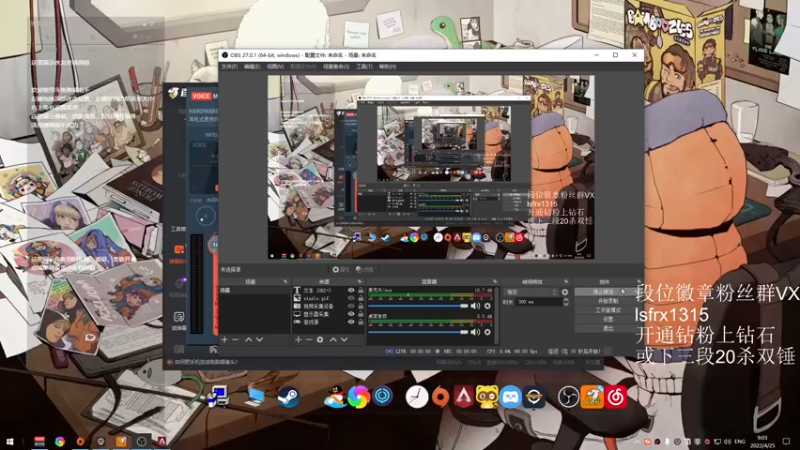The height and width of the screenshot is (450, 800).
Task: Click the 停止推流 button
Action: pos(607,292)
